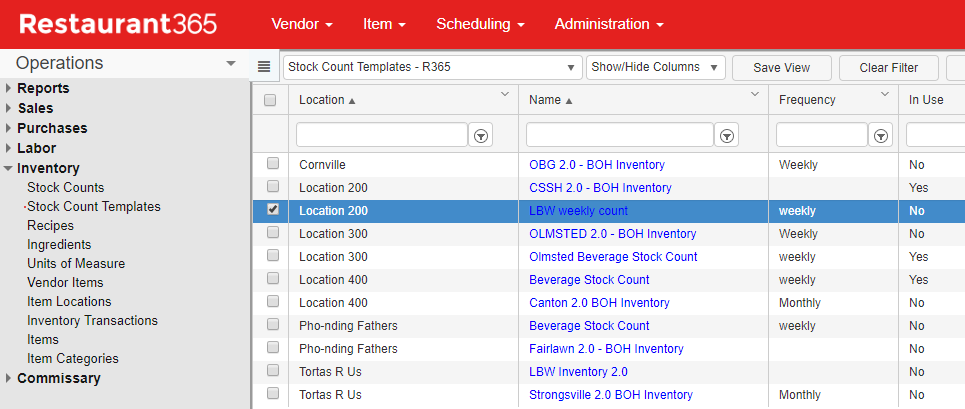This screenshot has width=965, height=409.
Task: Uncheck the LBW weekly count row checkbox
Action: click(273, 210)
